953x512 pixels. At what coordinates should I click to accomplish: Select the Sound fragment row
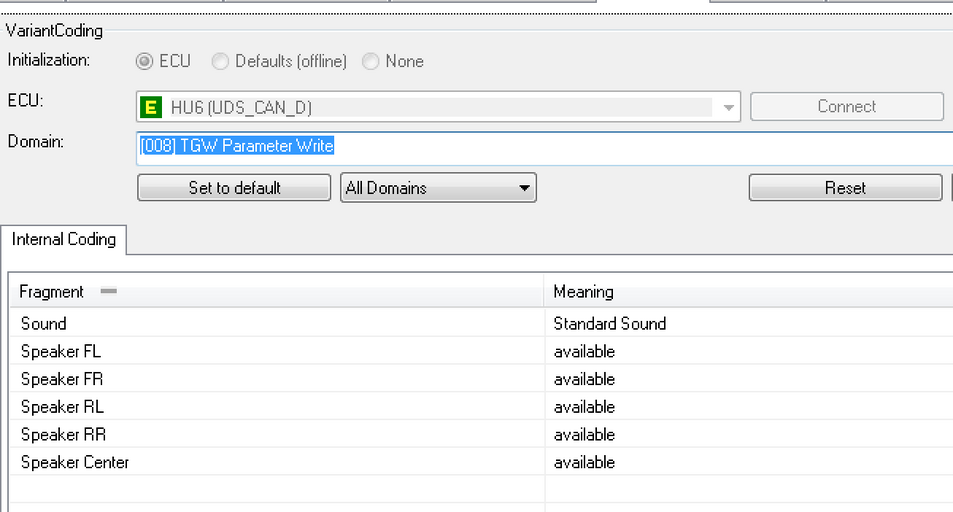point(44,324)
